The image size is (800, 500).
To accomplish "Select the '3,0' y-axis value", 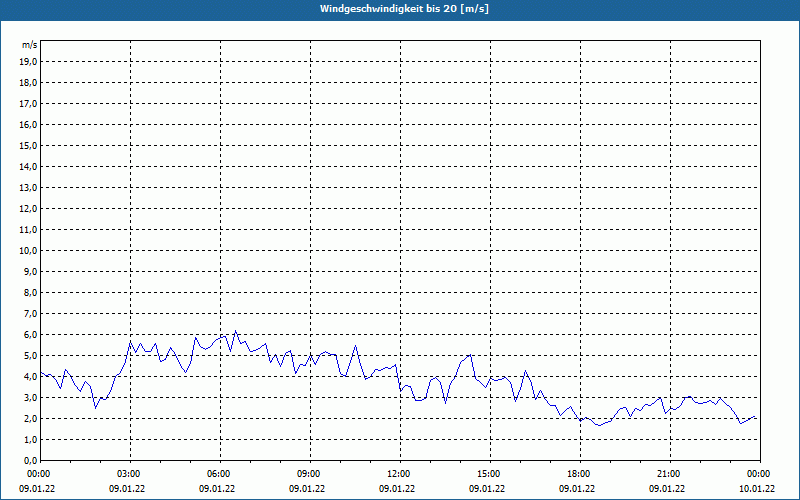I will (30, 397).
